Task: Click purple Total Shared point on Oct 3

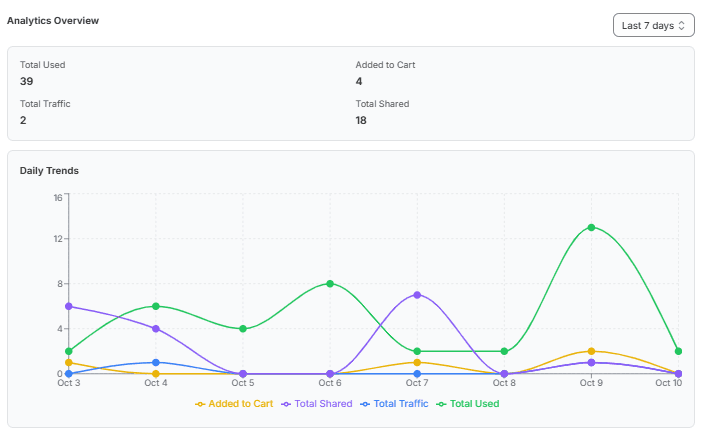Action: coord(68,306)
